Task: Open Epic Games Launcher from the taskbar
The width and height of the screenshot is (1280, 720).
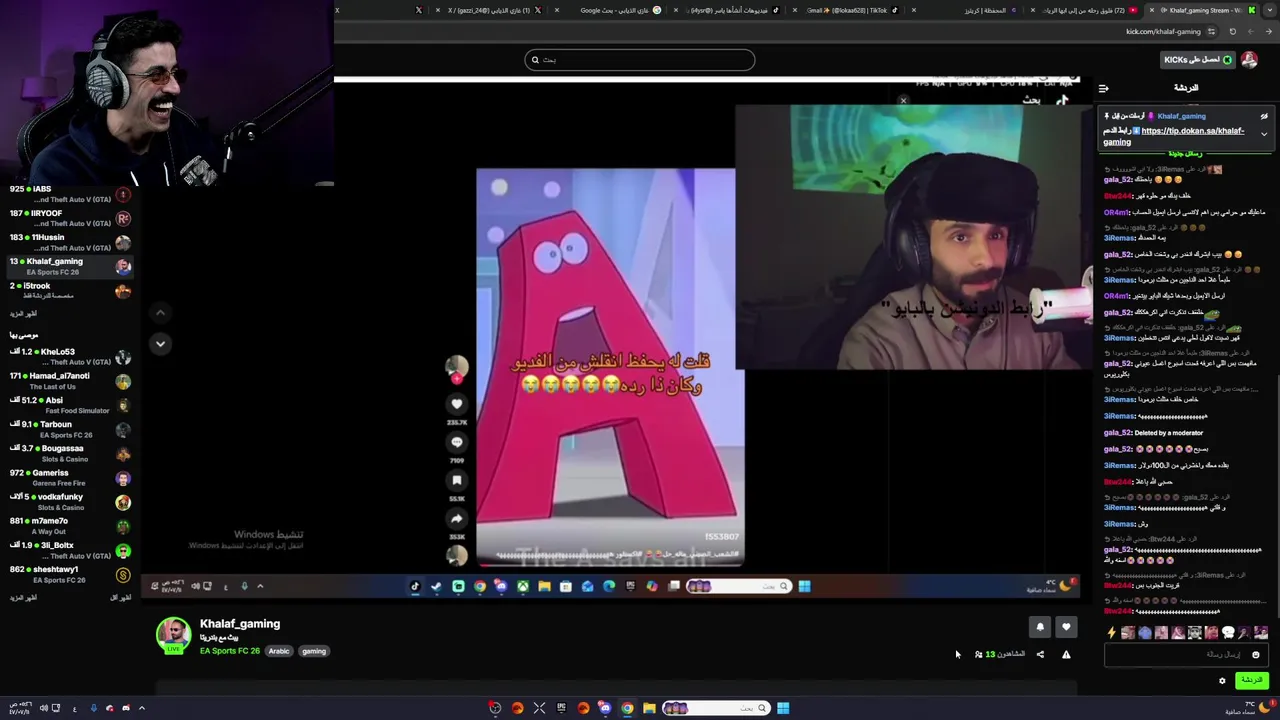Action: pos(561,708)
